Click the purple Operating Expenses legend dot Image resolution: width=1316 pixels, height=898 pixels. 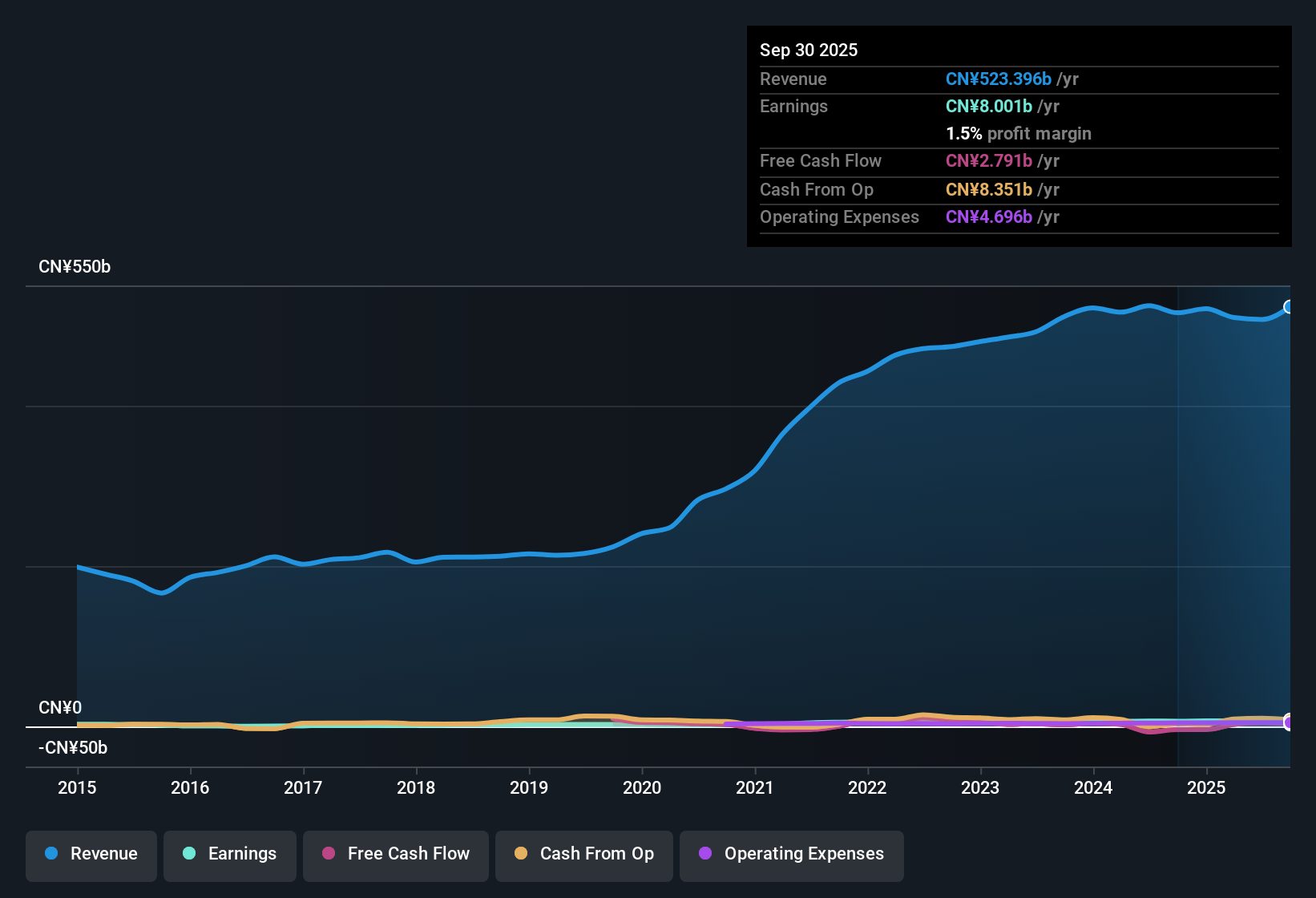[x=704, y=854]
